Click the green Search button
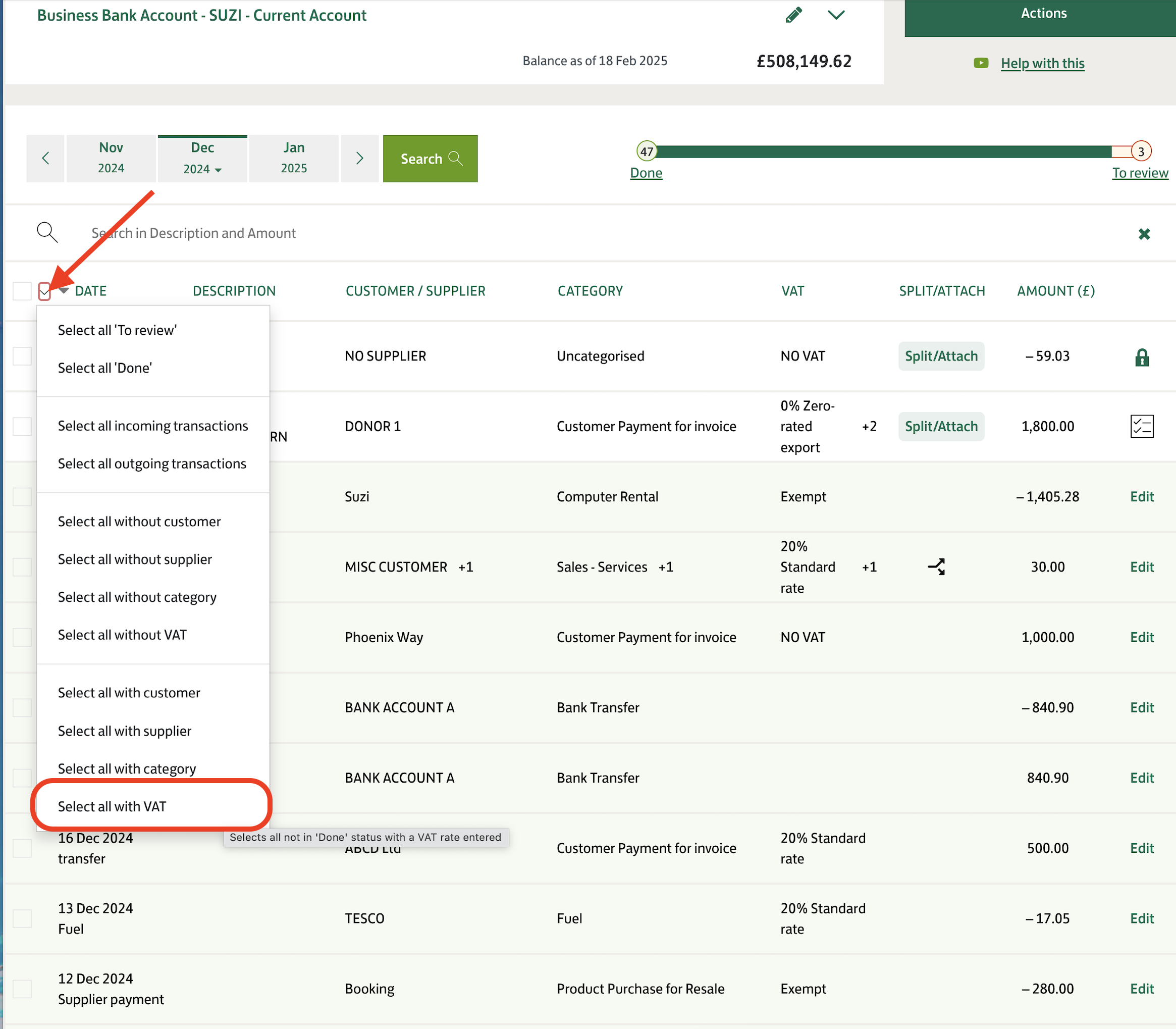 tap(430, 159)
